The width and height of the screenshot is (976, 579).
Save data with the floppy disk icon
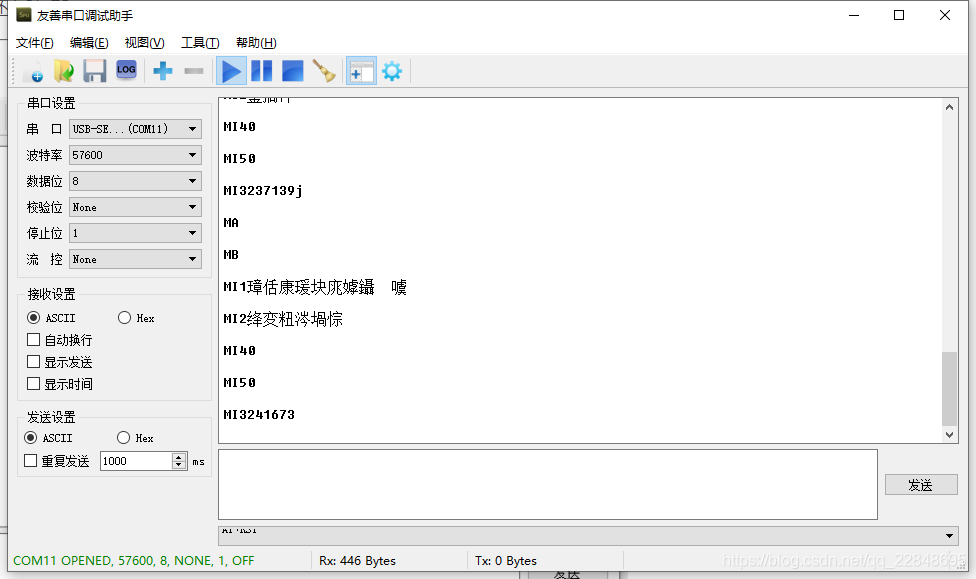point(95,71)
